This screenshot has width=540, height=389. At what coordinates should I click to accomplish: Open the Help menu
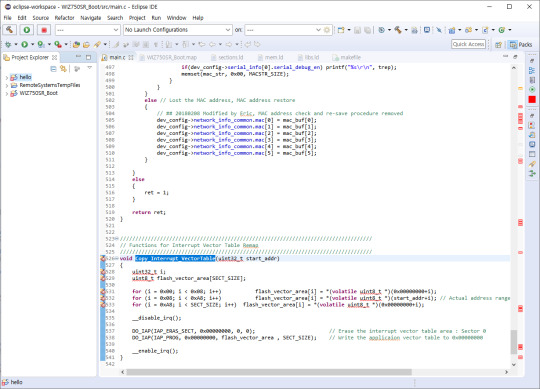click(x=198, y=18)
